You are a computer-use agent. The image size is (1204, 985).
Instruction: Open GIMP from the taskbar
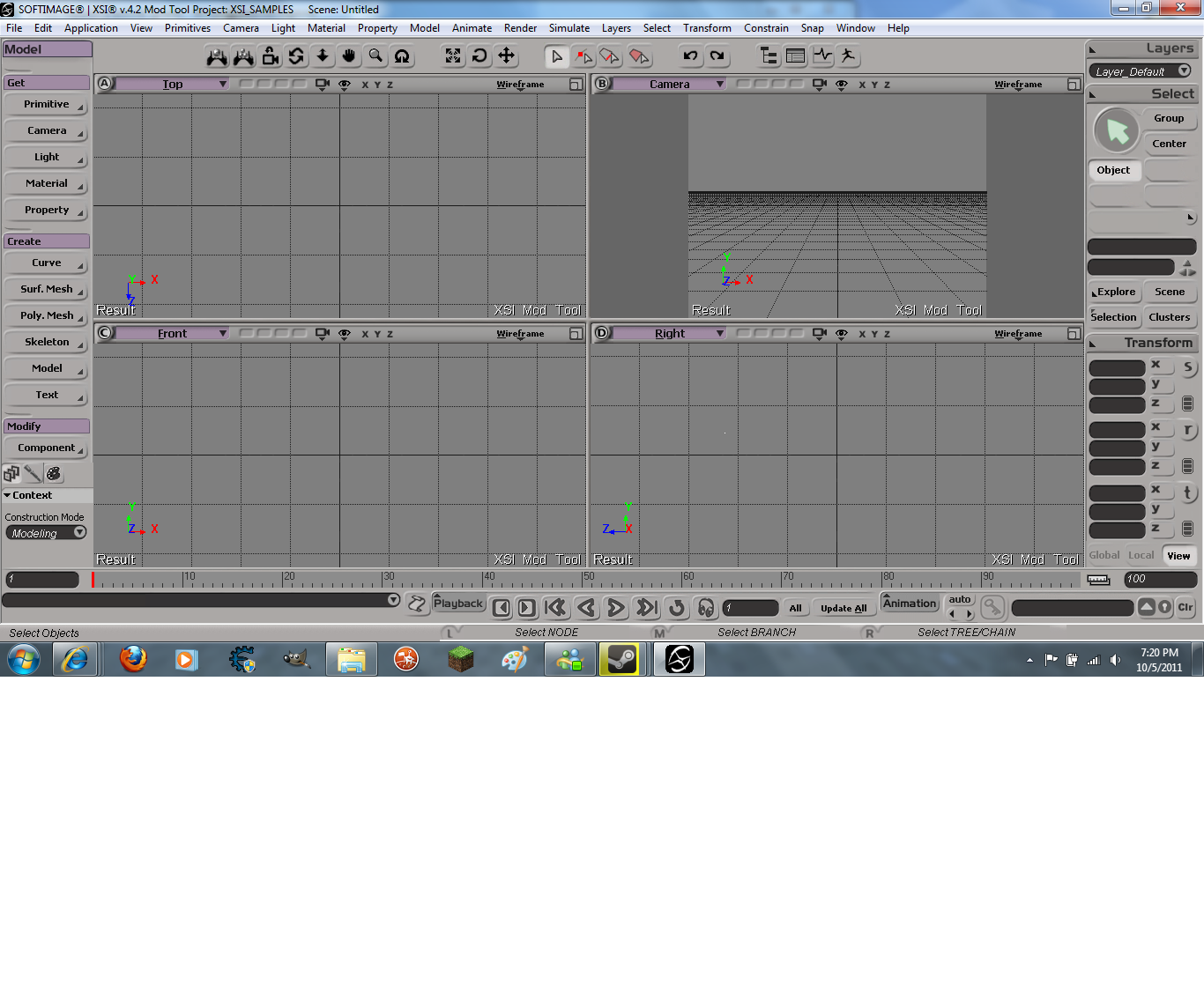point(296,658)
